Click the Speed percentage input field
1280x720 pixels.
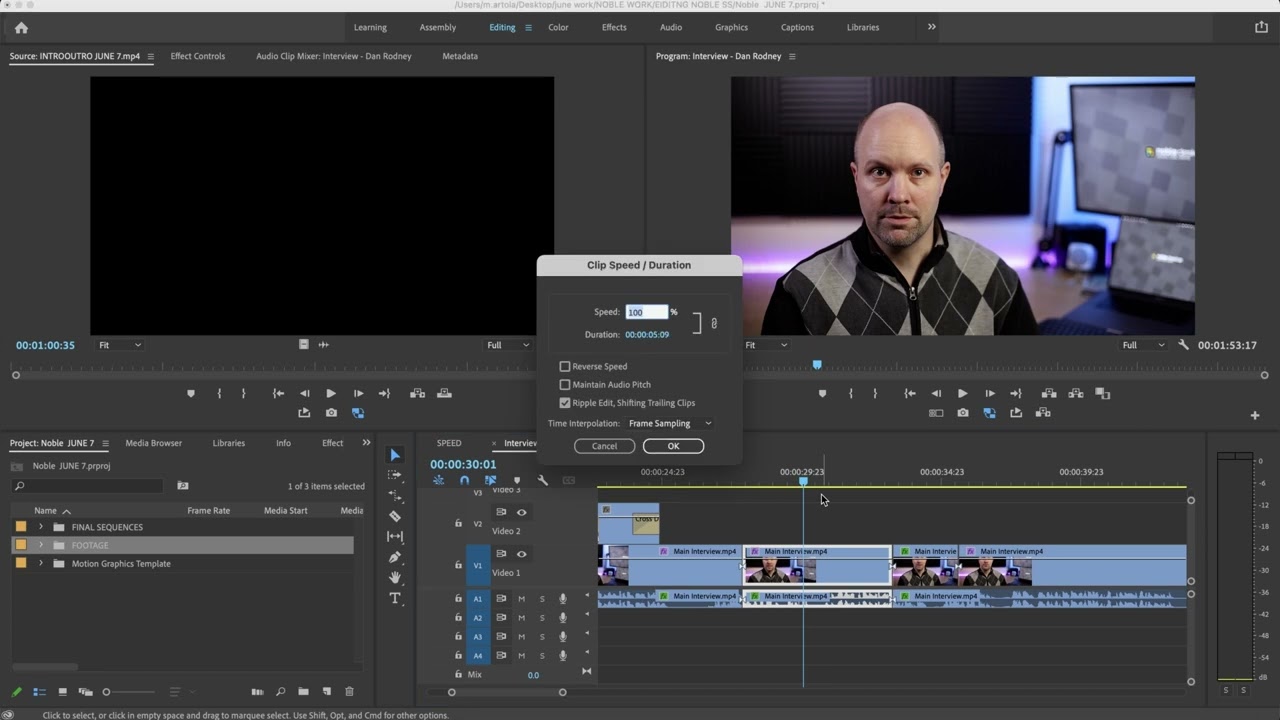pyautogui.click(x=647, y=312)
